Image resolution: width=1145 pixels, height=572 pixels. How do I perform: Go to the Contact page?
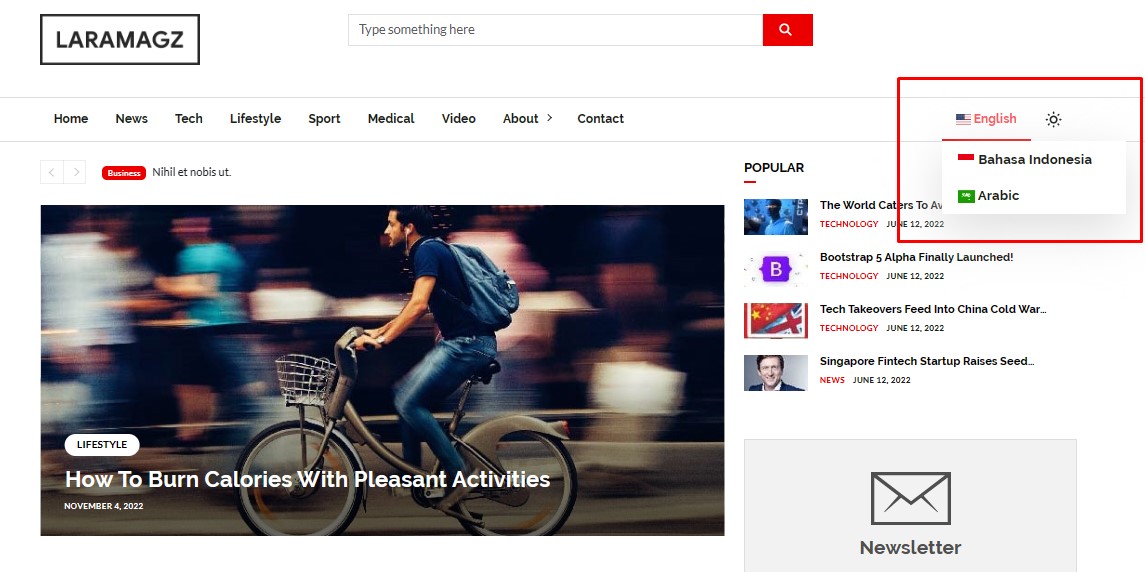click(600, 118)
